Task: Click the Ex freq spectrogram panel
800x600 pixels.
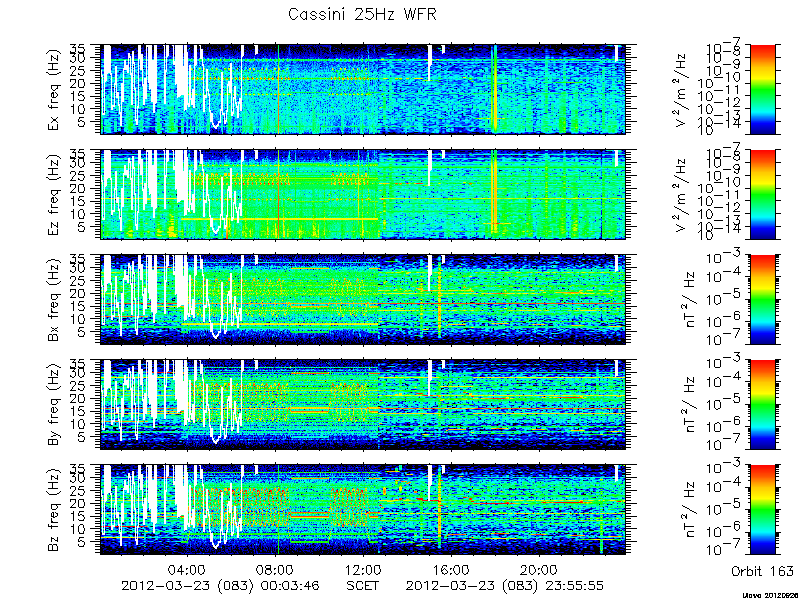Action: click(364, 89)
